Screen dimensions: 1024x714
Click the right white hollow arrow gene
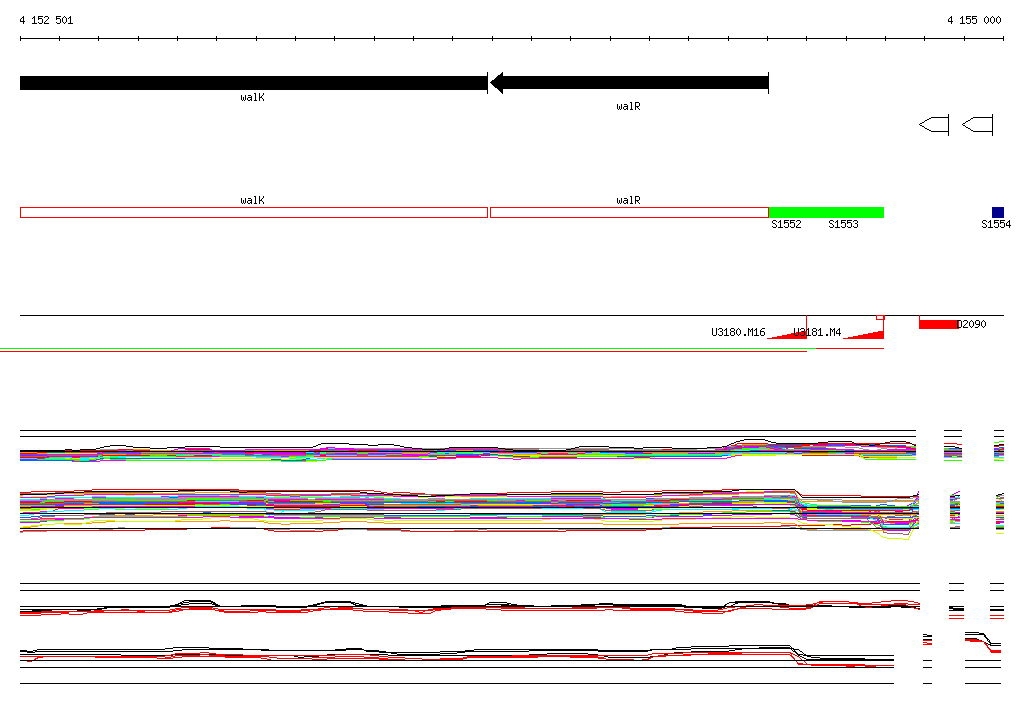pos(978,124)
